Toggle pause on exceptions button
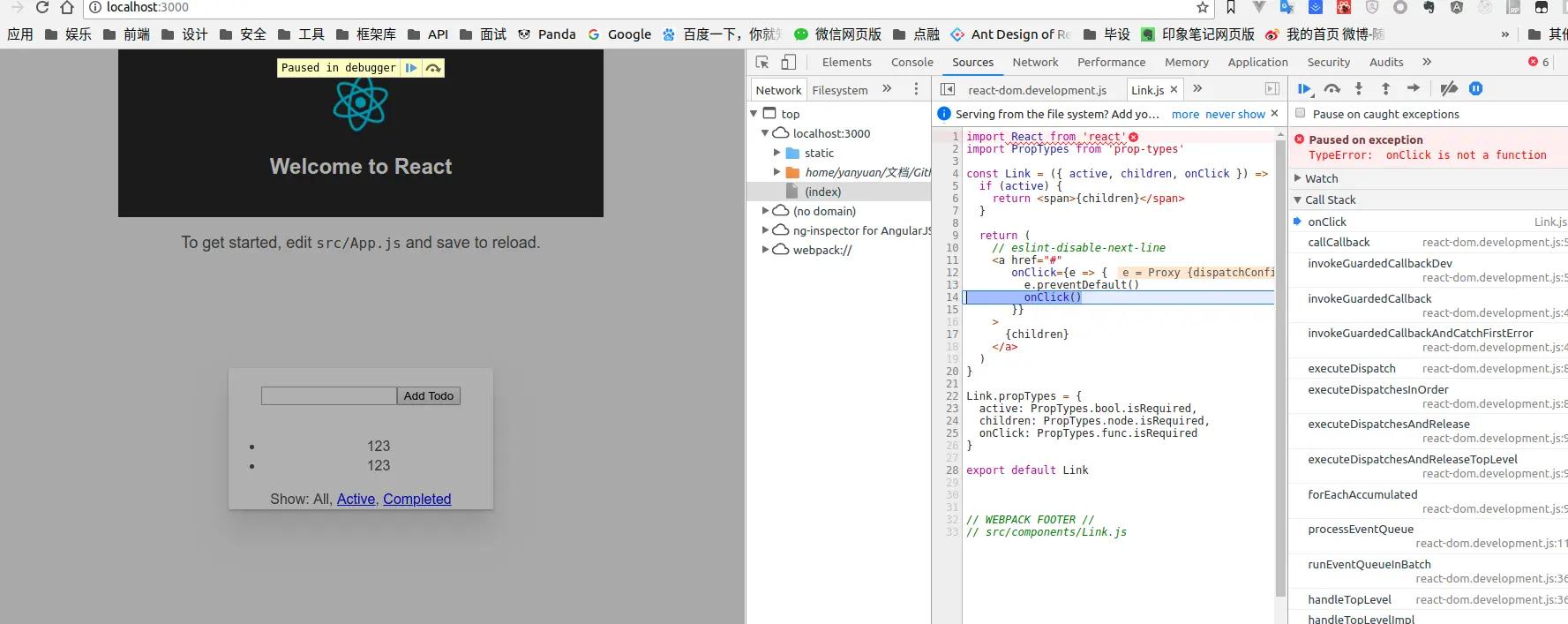The width and height of the screenshot is (1568, 624). (1476, 88)
